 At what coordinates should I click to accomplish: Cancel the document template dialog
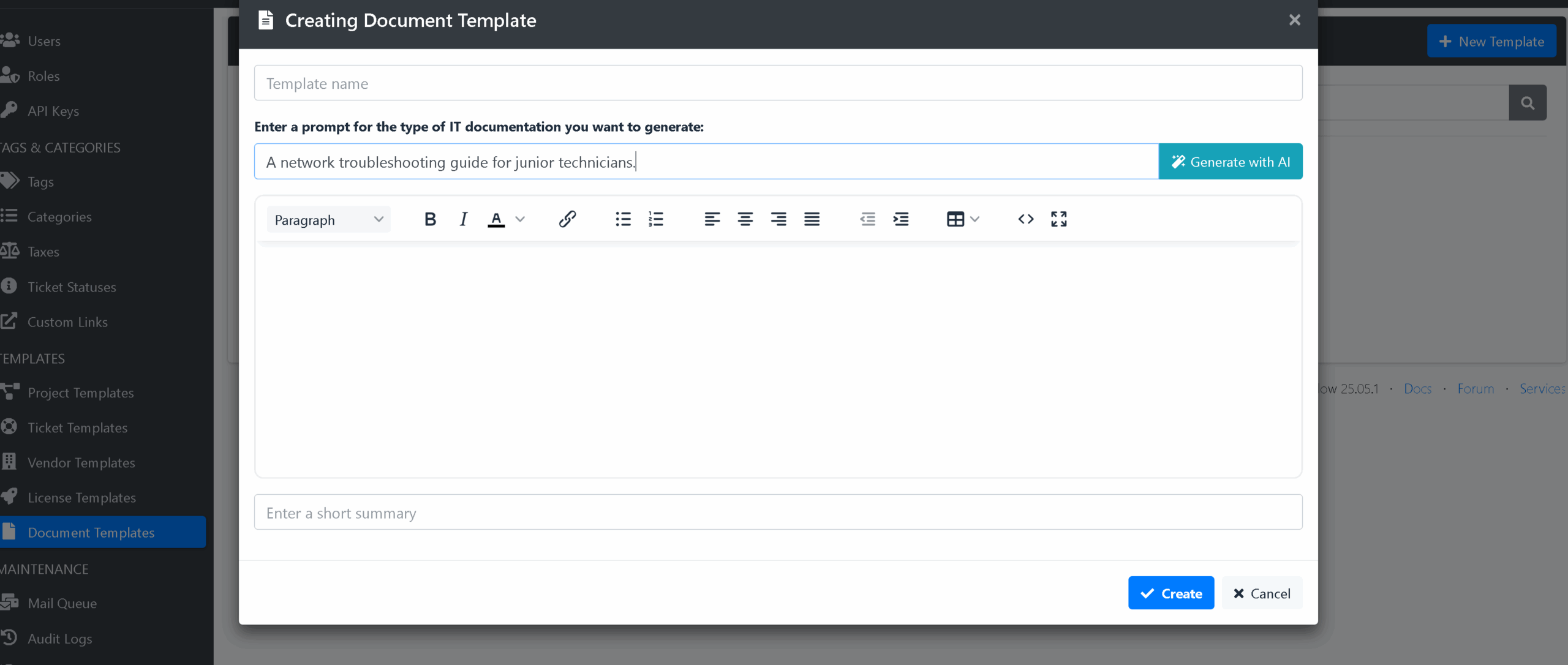[1262, 593]
